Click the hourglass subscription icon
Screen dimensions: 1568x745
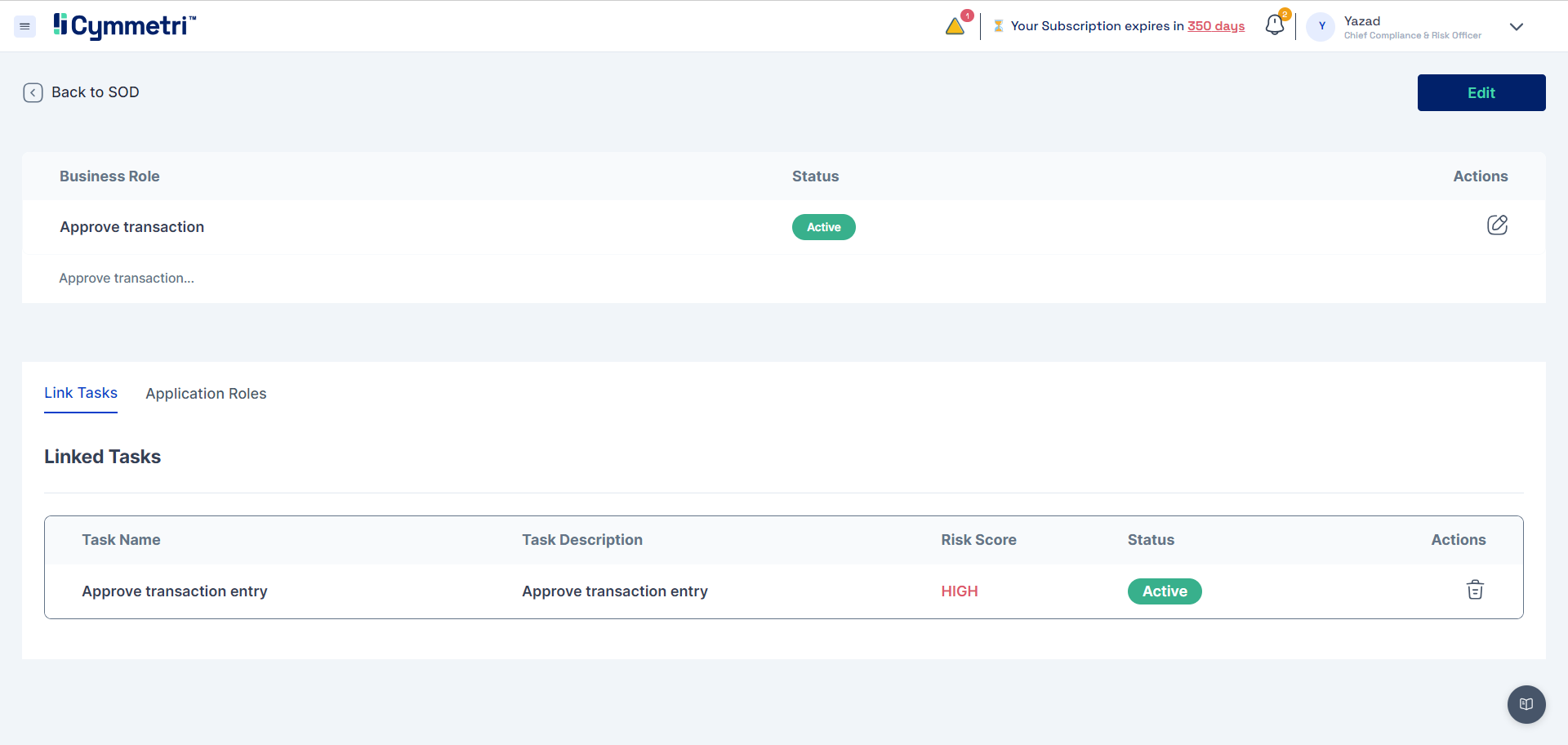point(998,26)
